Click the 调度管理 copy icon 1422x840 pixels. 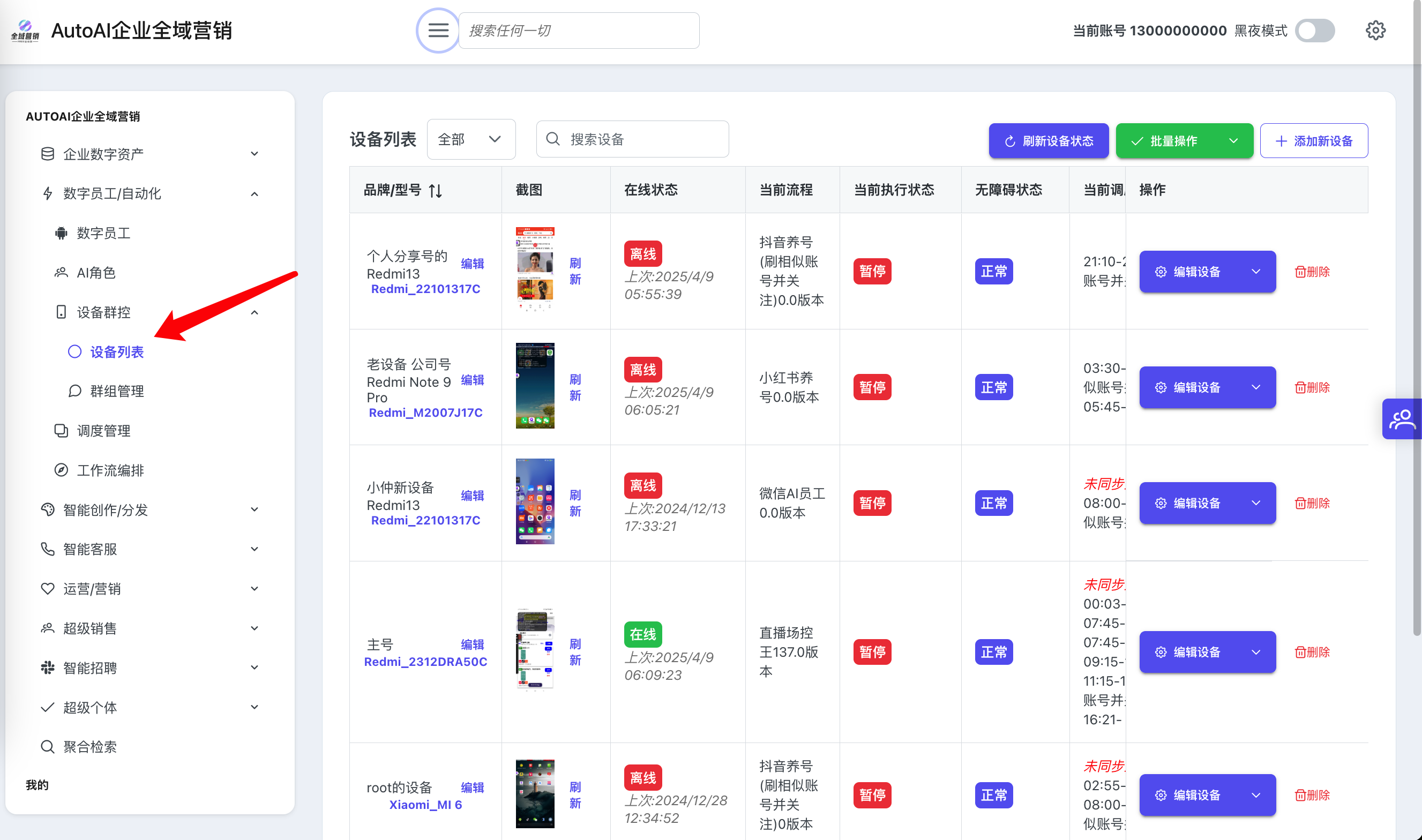61,430
